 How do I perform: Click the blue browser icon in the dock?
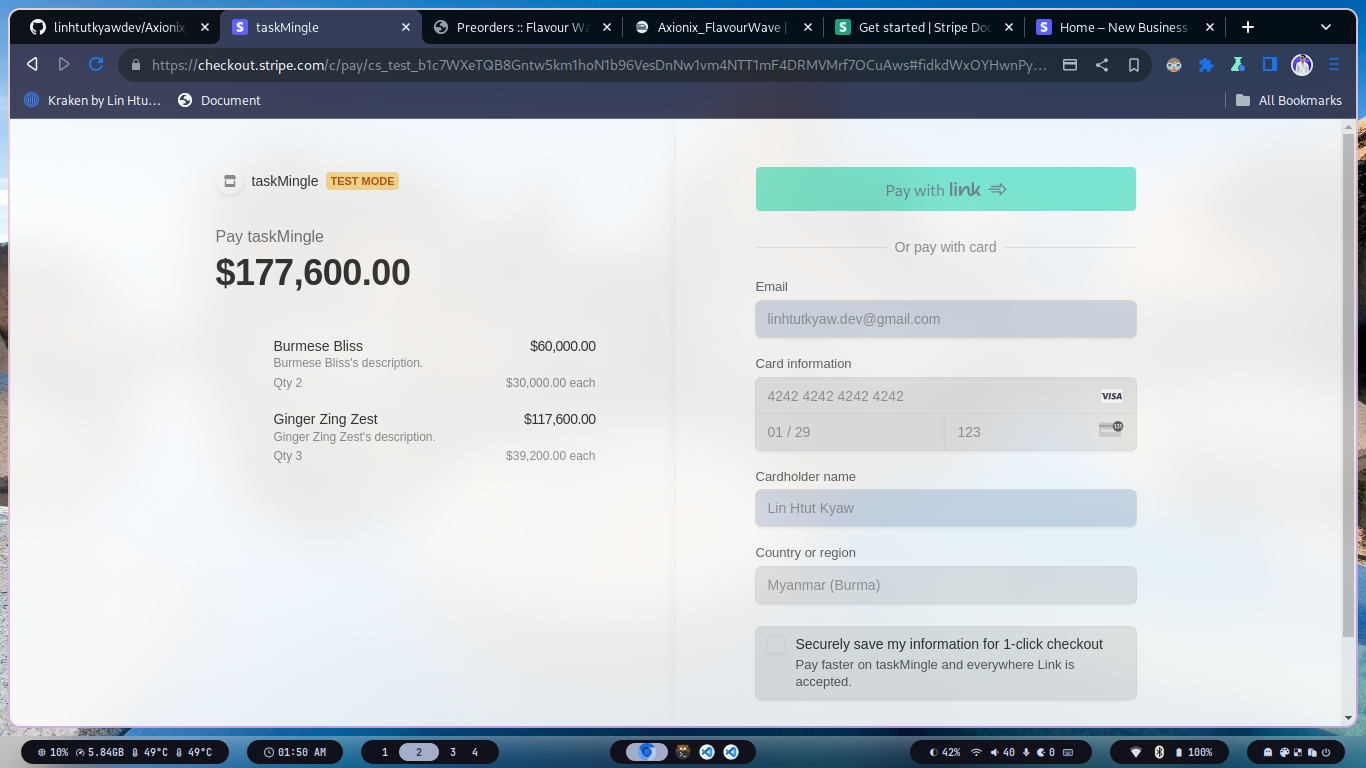click(x=646, y=752)
